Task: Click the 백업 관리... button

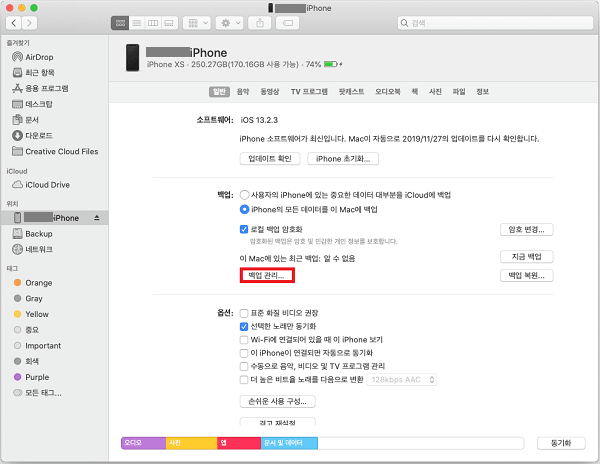Action: click(267, 275)
